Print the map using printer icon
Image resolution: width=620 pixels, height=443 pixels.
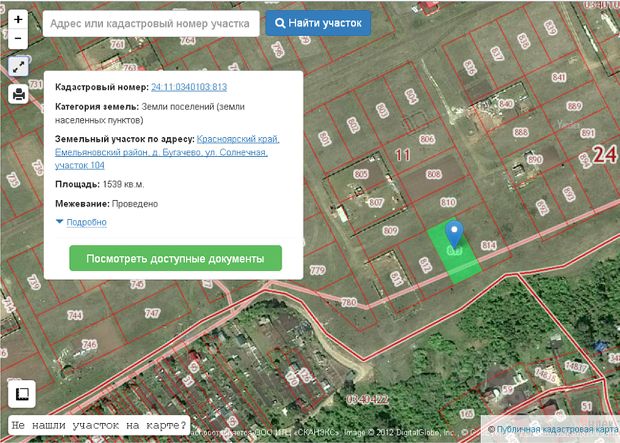pos(18,95)
